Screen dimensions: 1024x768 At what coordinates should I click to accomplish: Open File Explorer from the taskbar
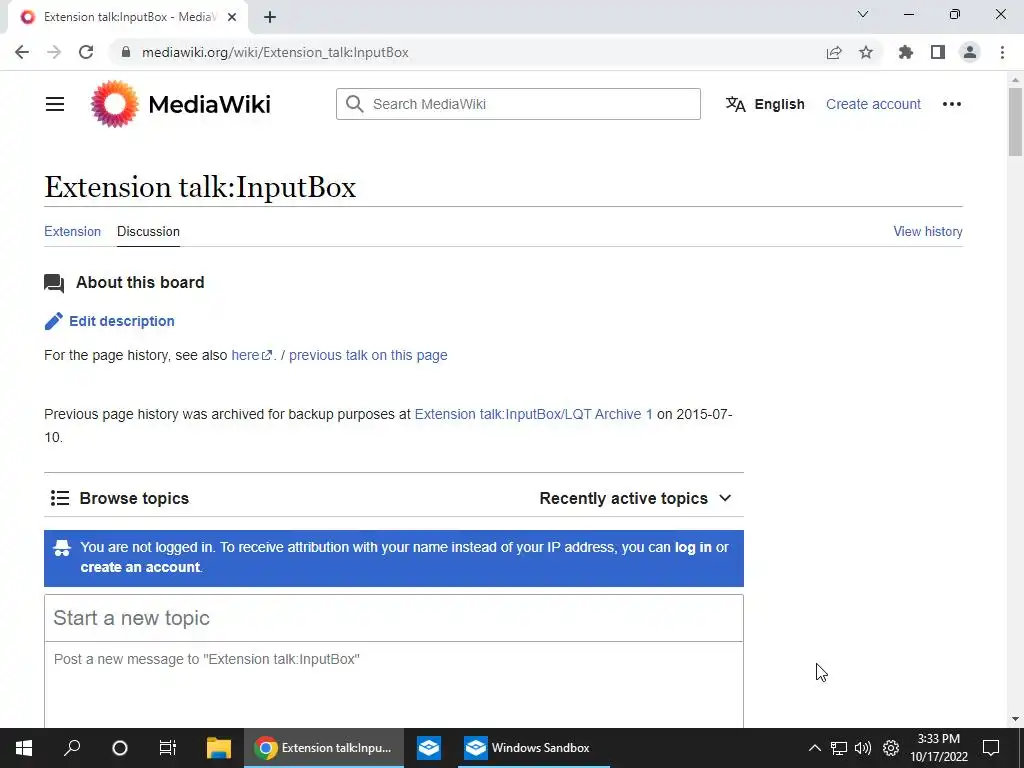click(x=219, y=748)
